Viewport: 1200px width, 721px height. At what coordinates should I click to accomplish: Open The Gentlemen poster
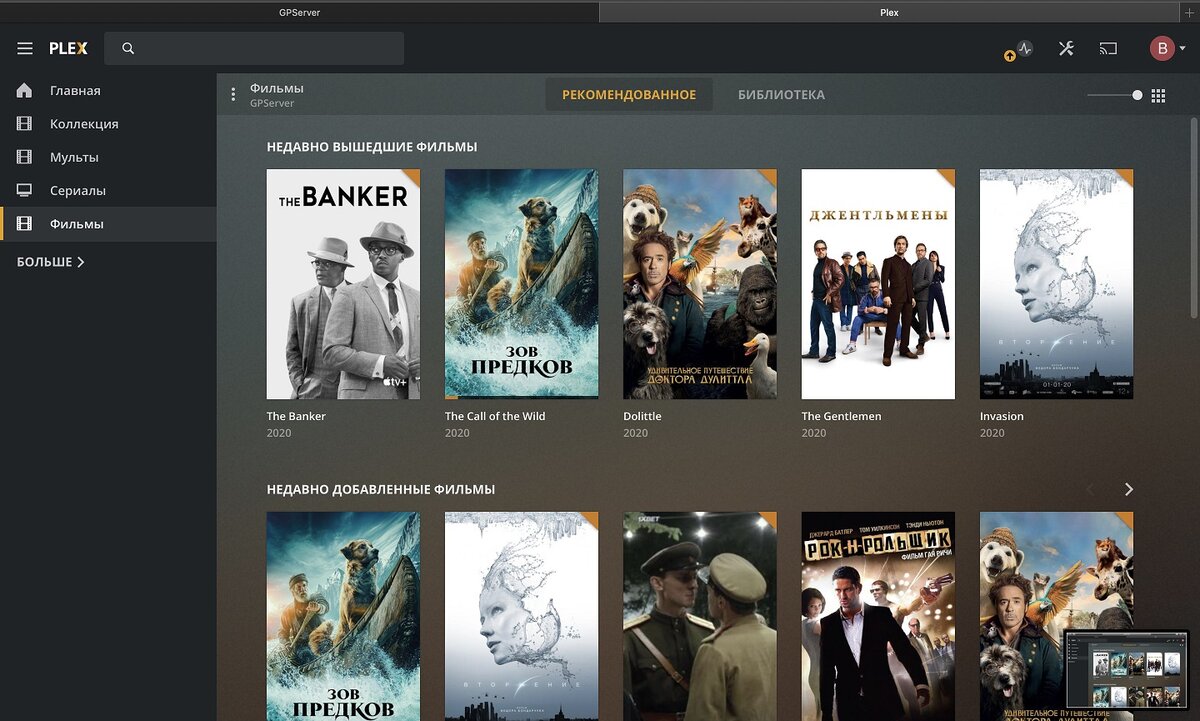pyautogui.click(x=878, y=284)
